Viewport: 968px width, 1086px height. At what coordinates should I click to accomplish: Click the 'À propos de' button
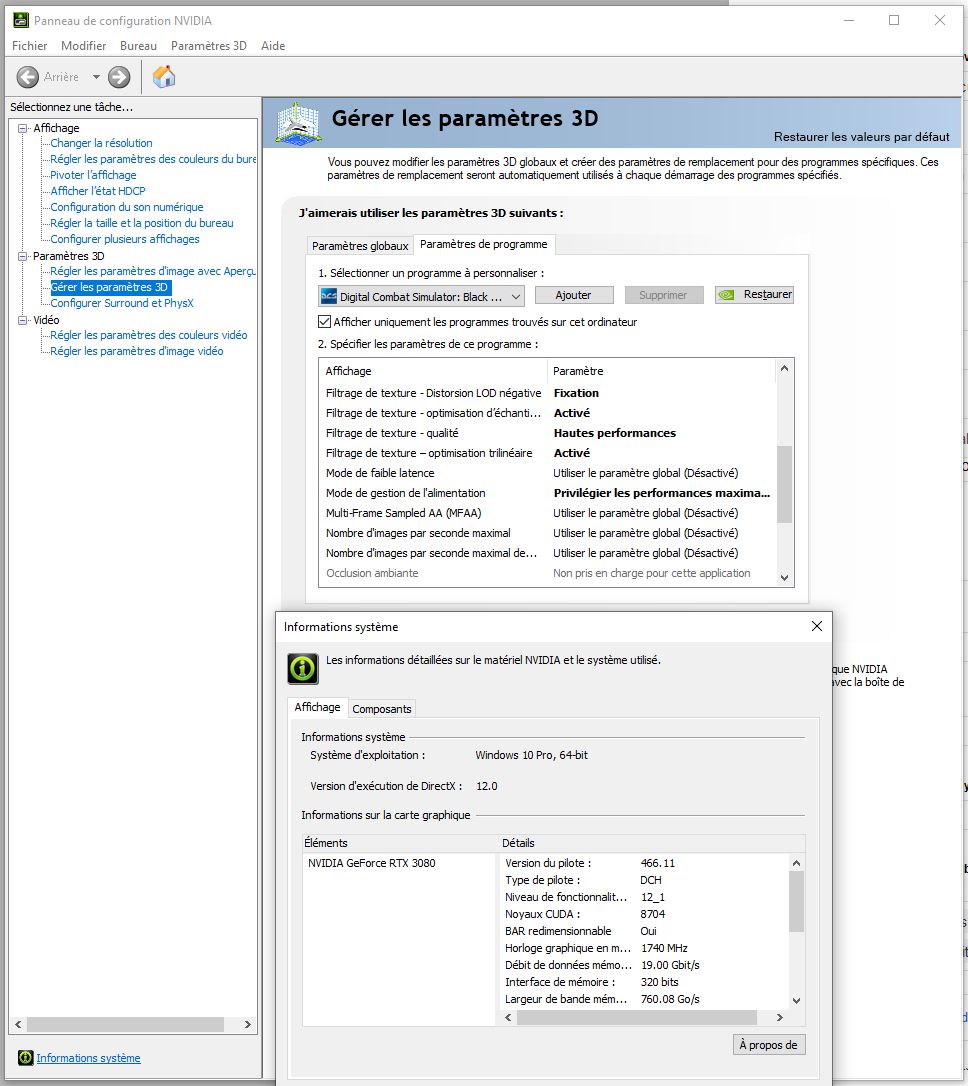[x=769, y=1044]
